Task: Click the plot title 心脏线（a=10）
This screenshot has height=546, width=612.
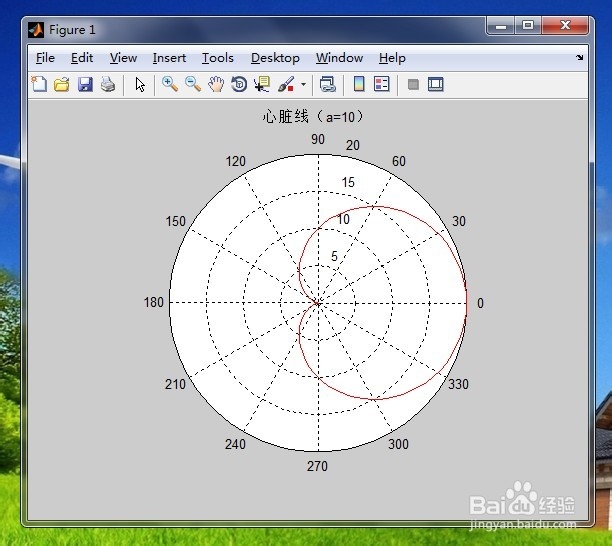Action: 313,117
